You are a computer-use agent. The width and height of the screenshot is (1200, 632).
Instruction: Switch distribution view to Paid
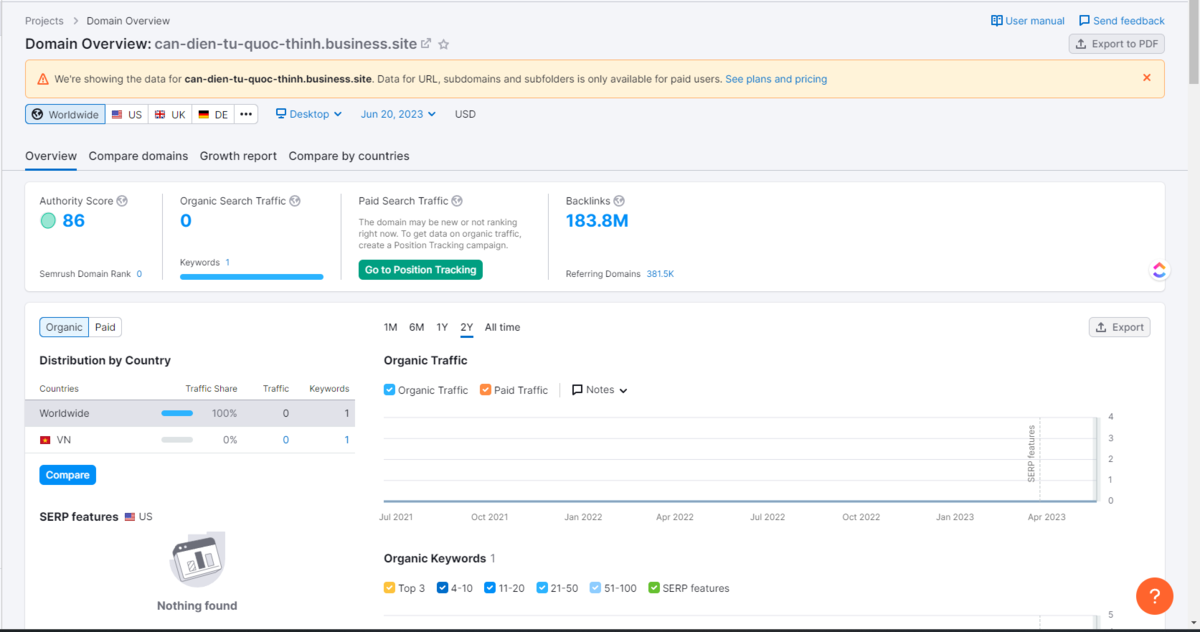pos(105,327)
